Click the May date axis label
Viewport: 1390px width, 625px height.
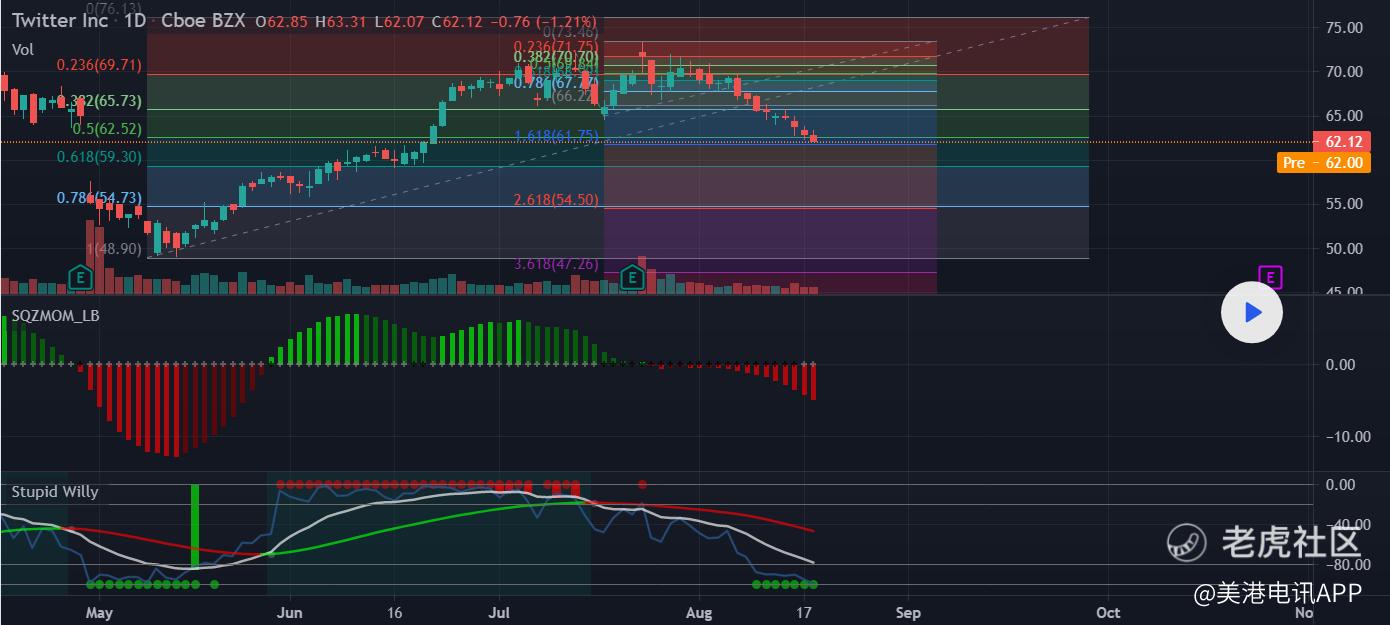(x=97, y=612)
